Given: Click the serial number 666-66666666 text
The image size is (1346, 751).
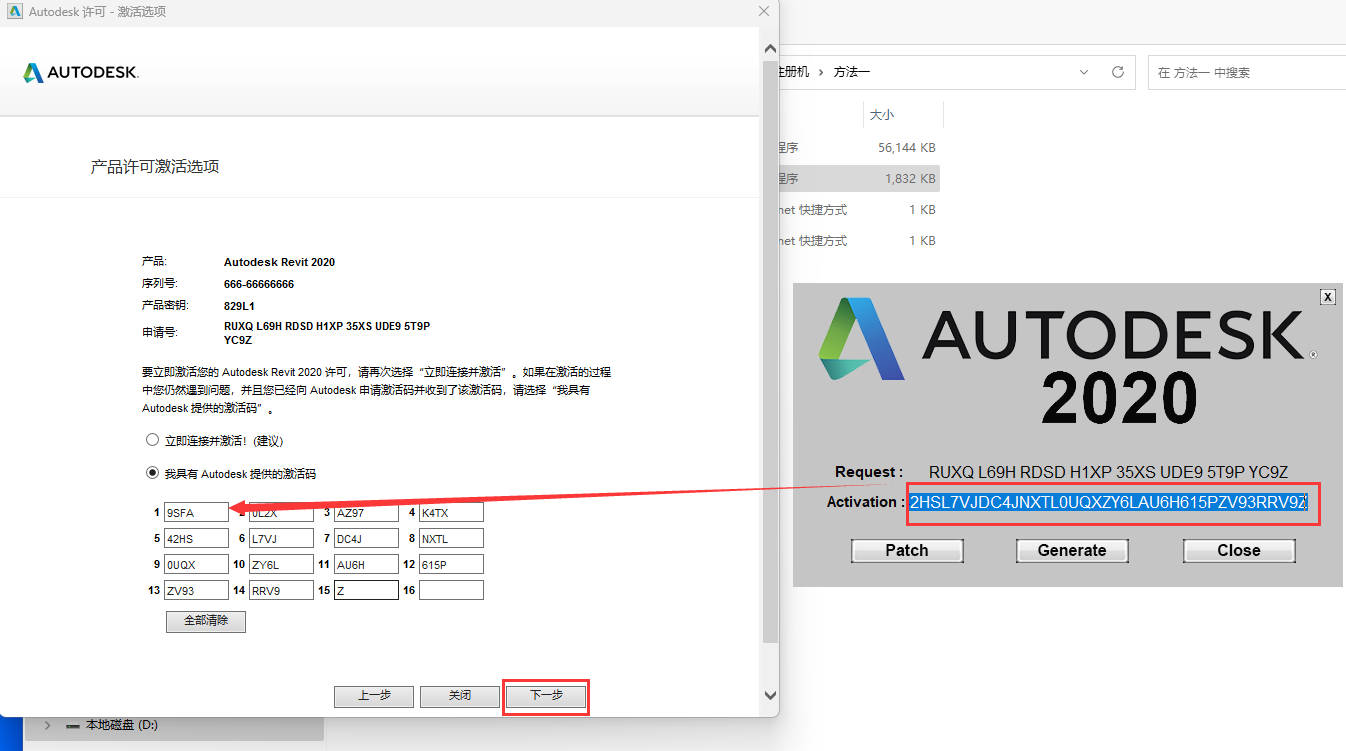Looking at the screenshot, I should click(259, 284).
